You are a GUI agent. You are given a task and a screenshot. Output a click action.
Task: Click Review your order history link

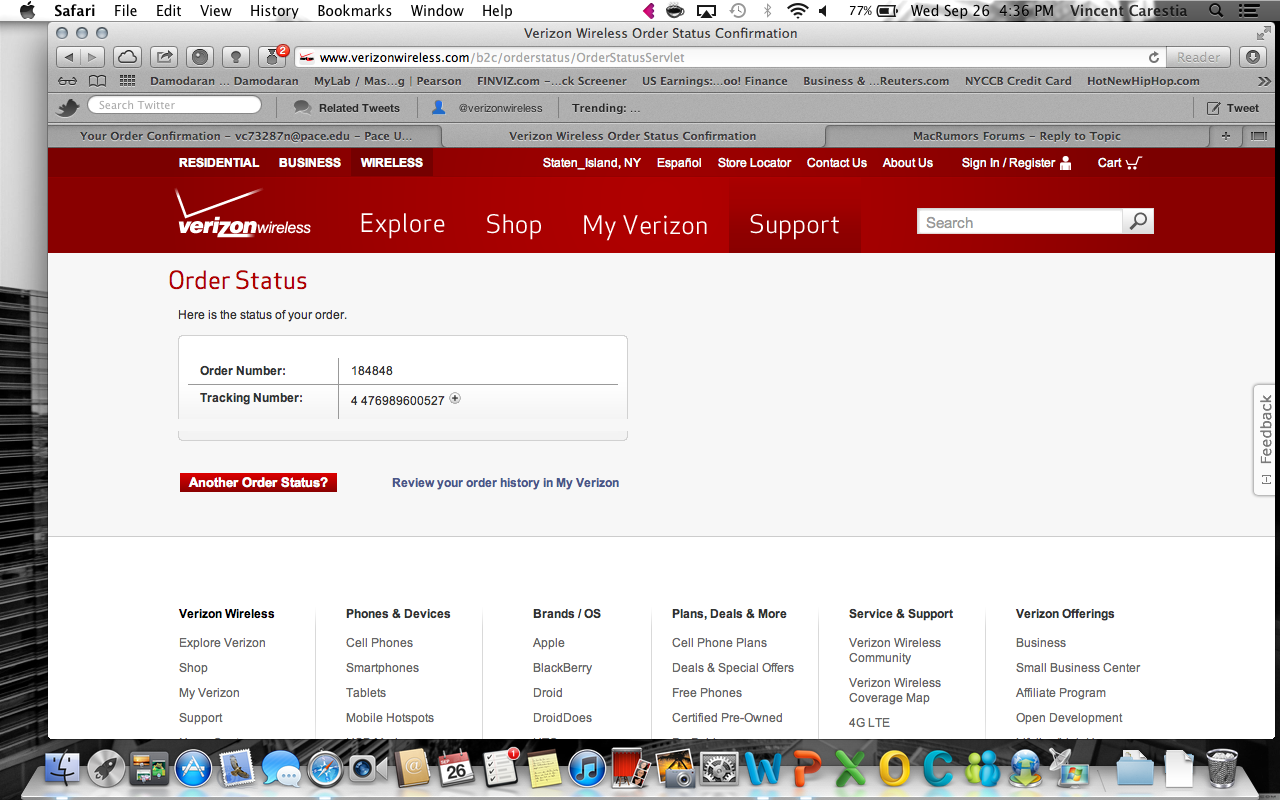(x=505, y=483)
